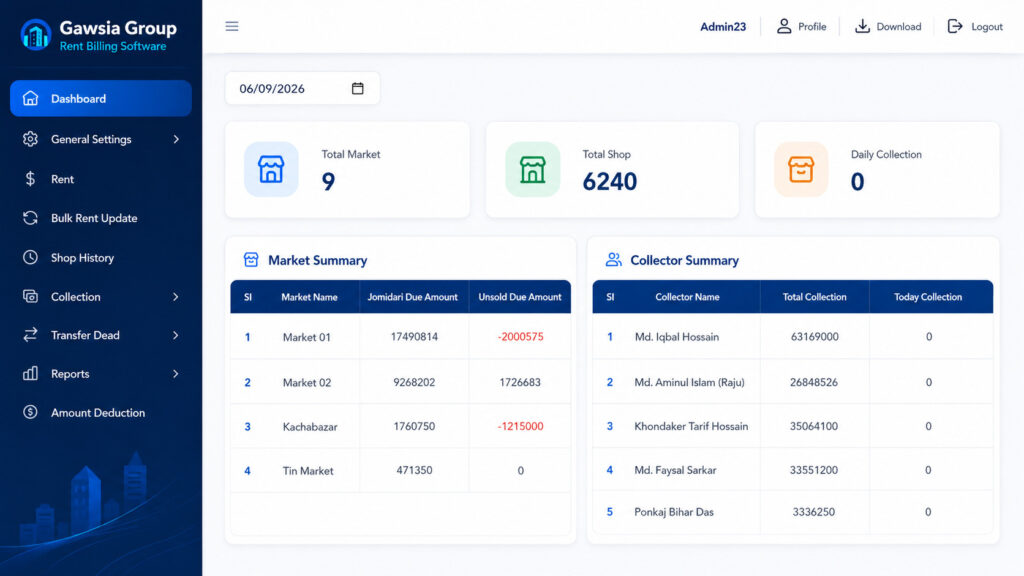
Task: Click the Reports bar chart icon
Action: [30, 374]
